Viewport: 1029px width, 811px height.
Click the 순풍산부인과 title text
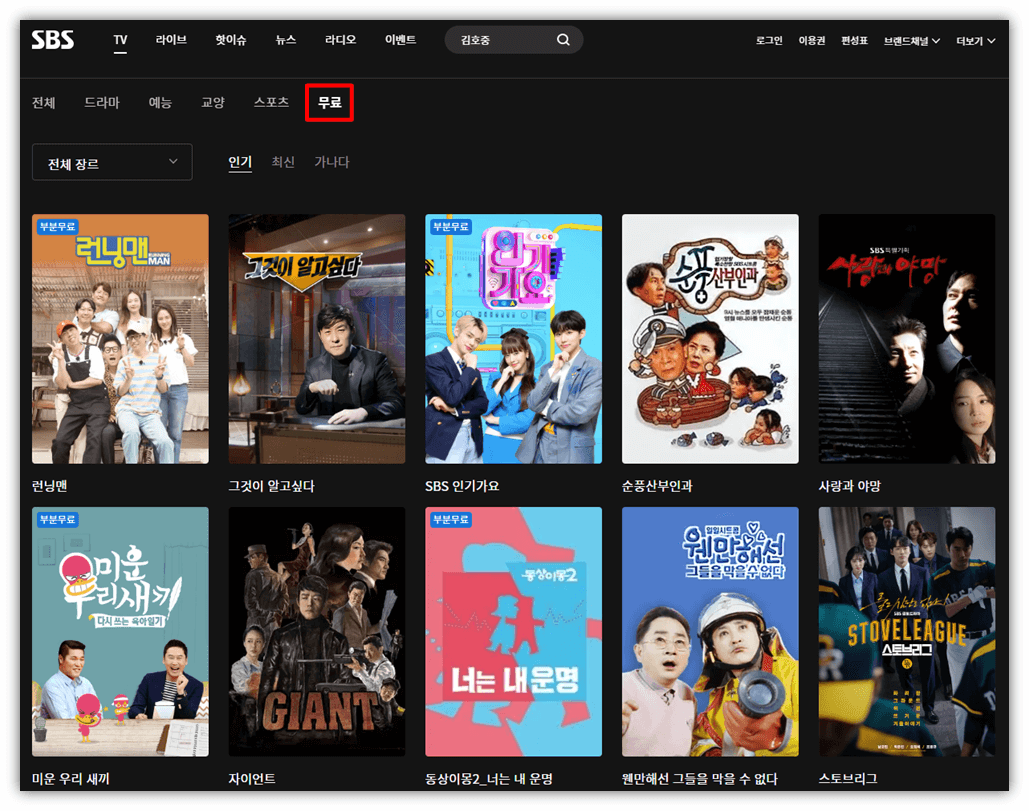click(657, 486)
